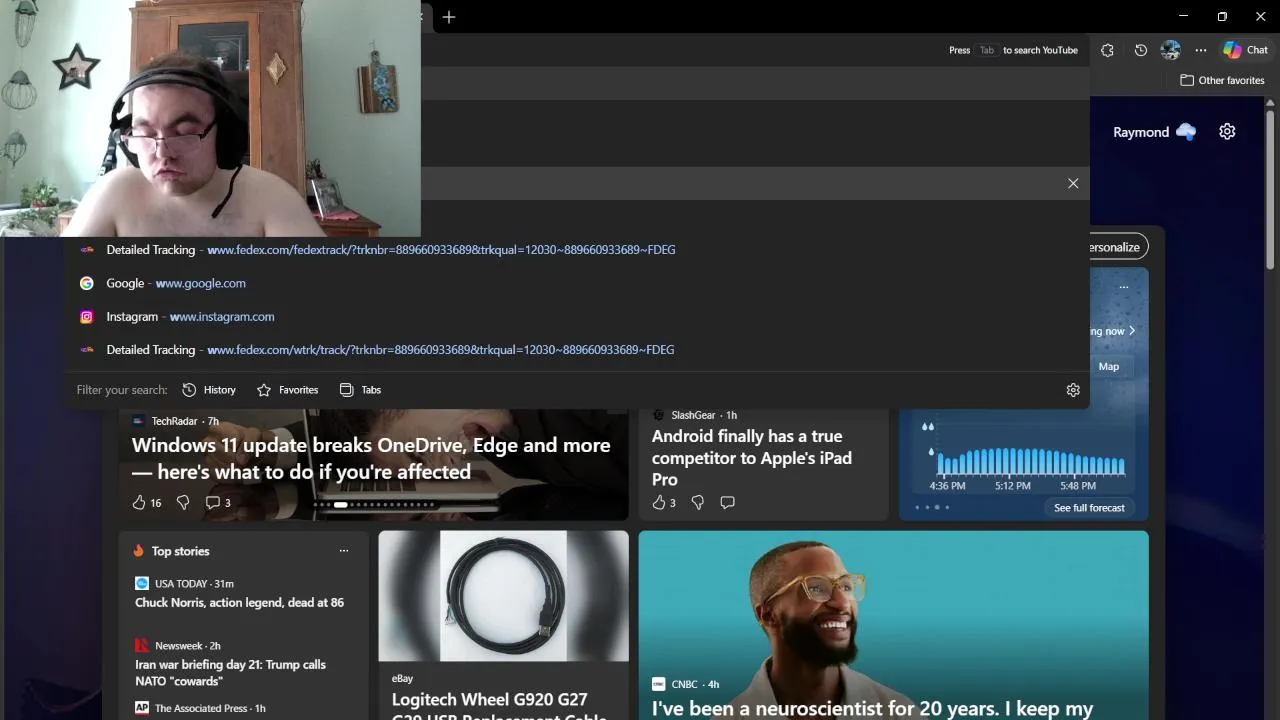Click the Raymond profile name
This screenshot has height=720, width=1280.
point(1141,132)
